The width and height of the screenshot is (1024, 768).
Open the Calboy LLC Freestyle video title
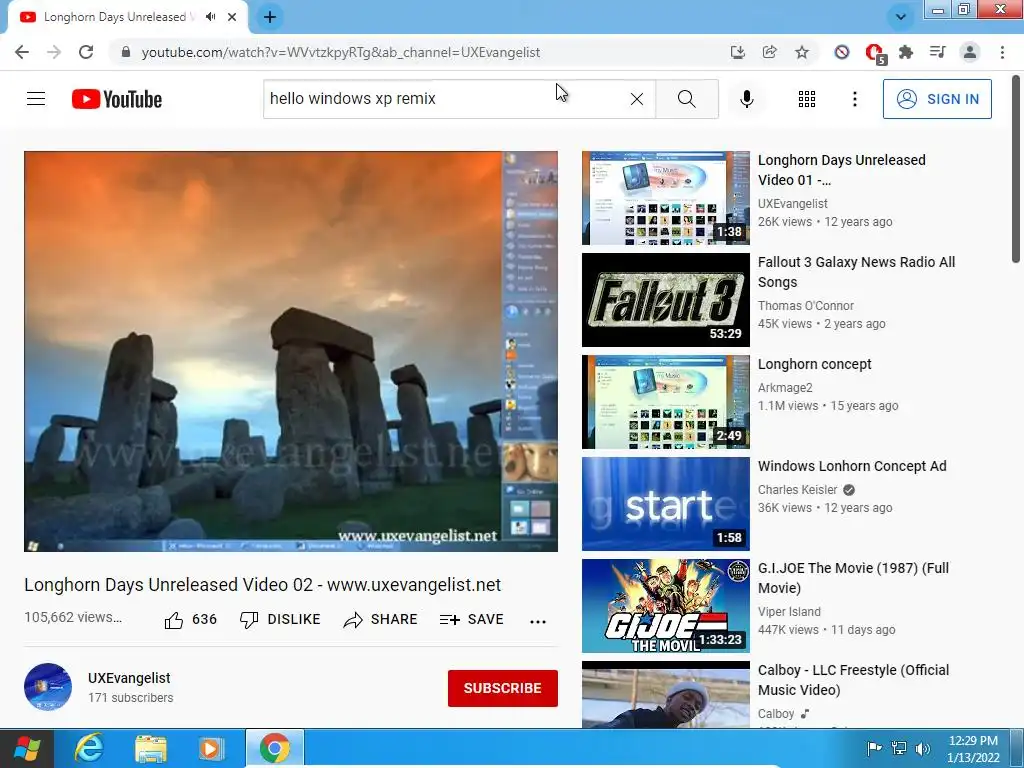(854, 680)
